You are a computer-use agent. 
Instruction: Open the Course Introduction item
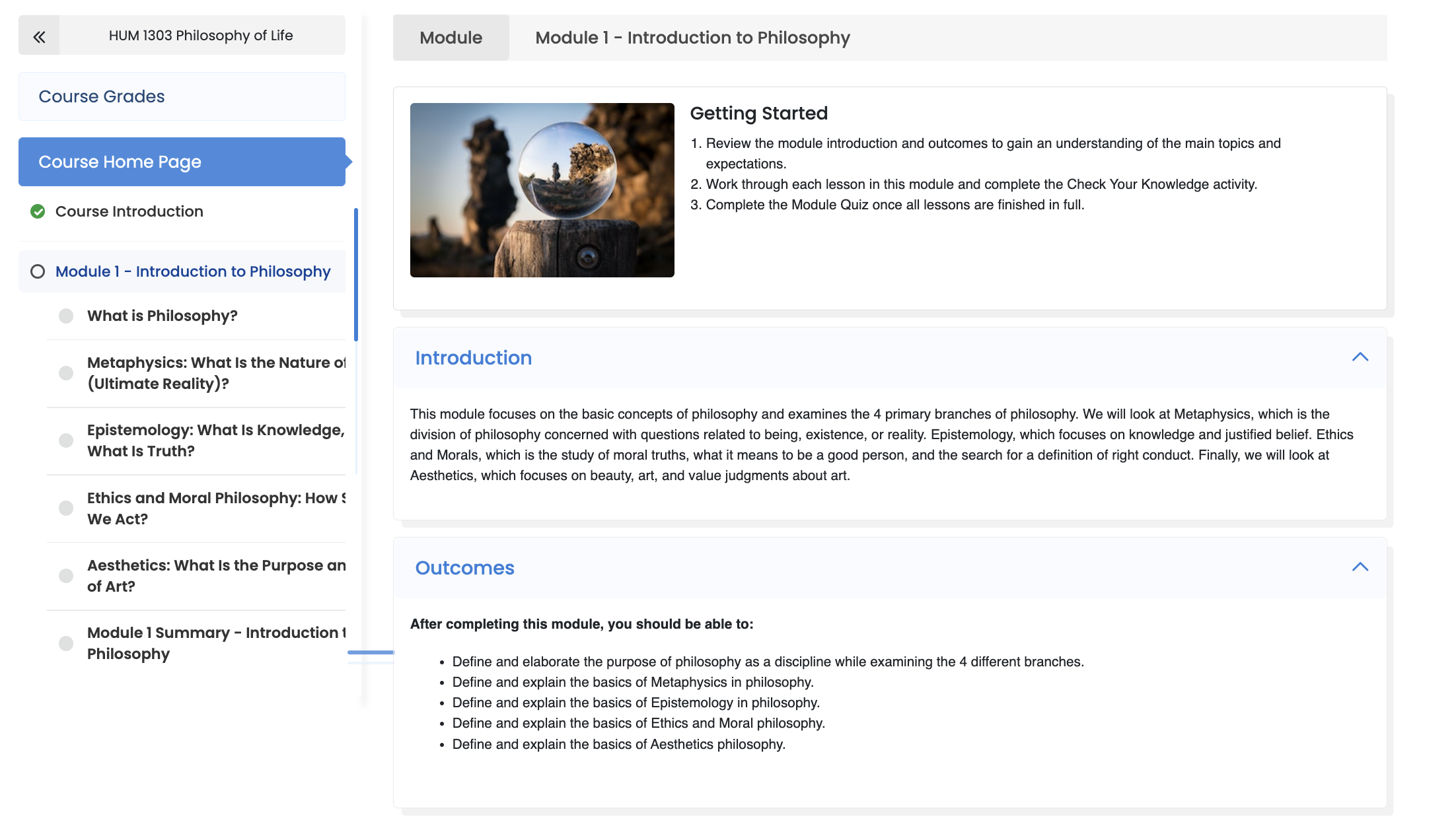pos(129,211)
